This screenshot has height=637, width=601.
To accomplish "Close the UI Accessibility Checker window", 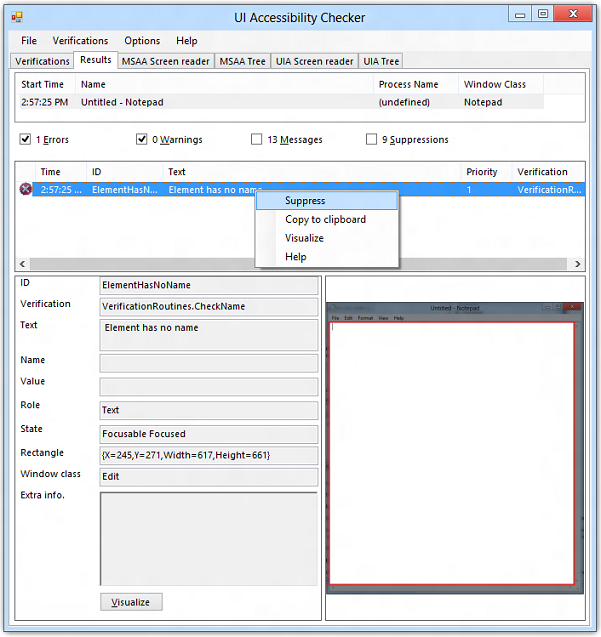I will coord(573,14).
